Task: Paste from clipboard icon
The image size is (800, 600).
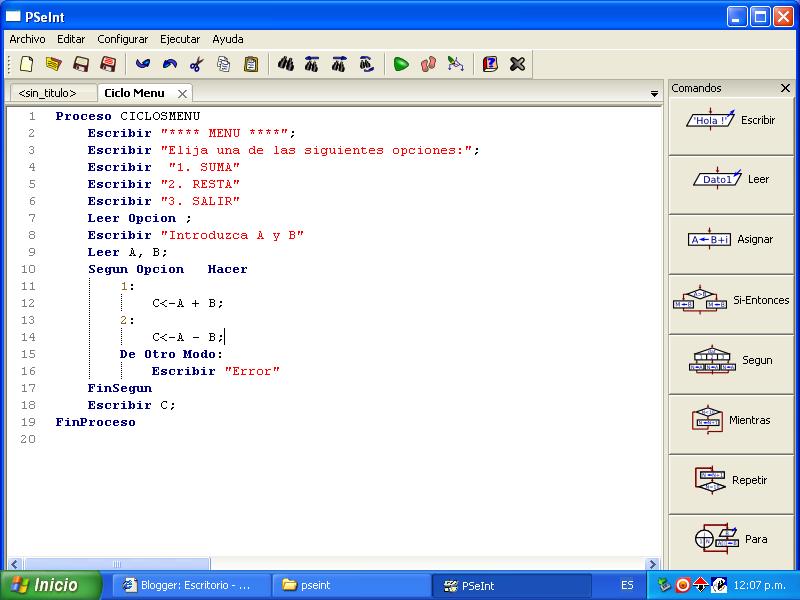Action: click(251, 64)
